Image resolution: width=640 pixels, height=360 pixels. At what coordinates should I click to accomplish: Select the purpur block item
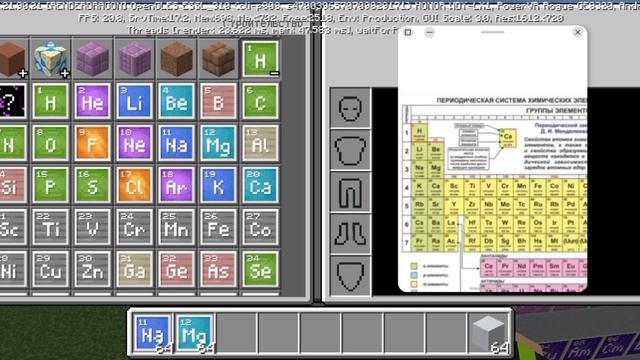92,59
